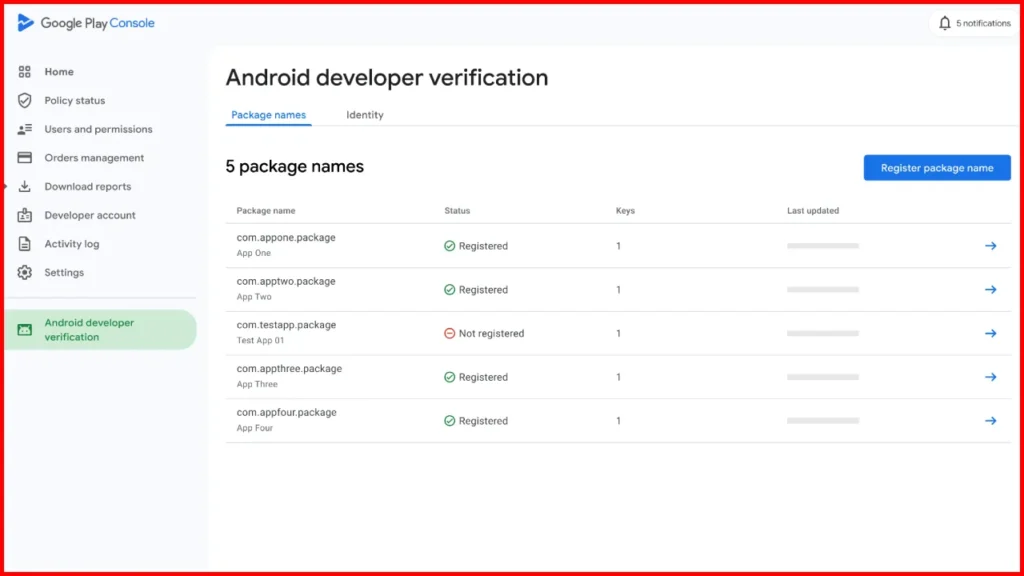Click green check icon for com.appthree.package
The image size is (1024, 576).
[449, 377]
